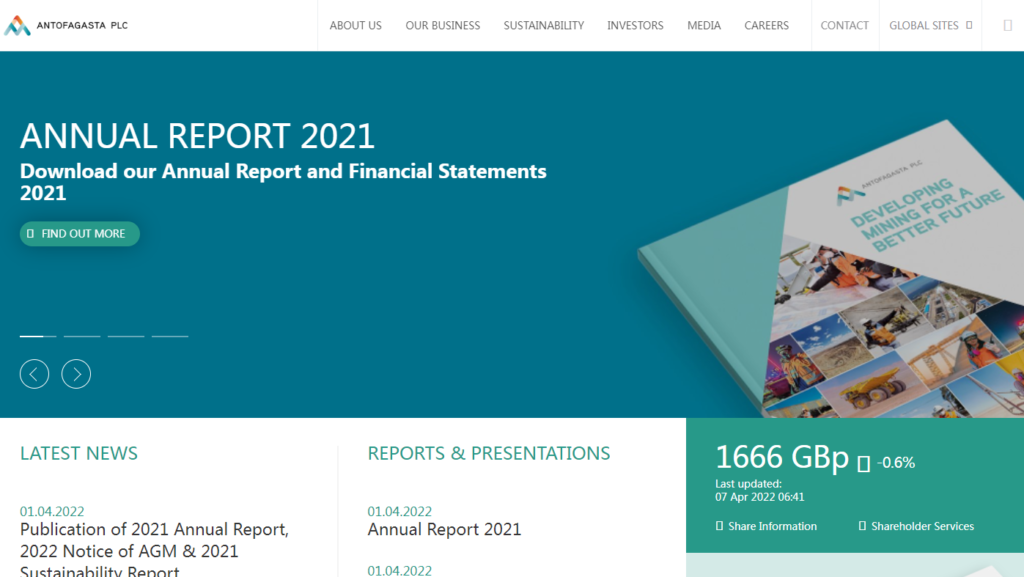Click the 01.04.2022 date in Latest News
Screen dimensions: 1024x577
pos(52,511)
